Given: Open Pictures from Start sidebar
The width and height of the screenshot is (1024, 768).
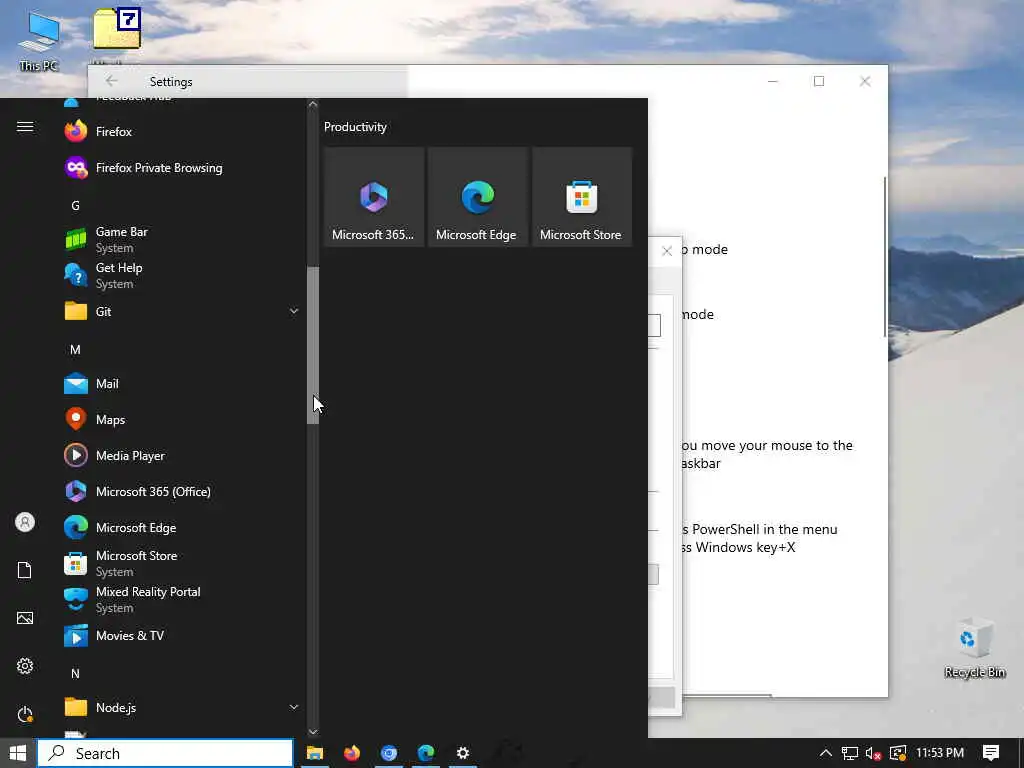Looking at the screenshot, I should click(25, 618).
